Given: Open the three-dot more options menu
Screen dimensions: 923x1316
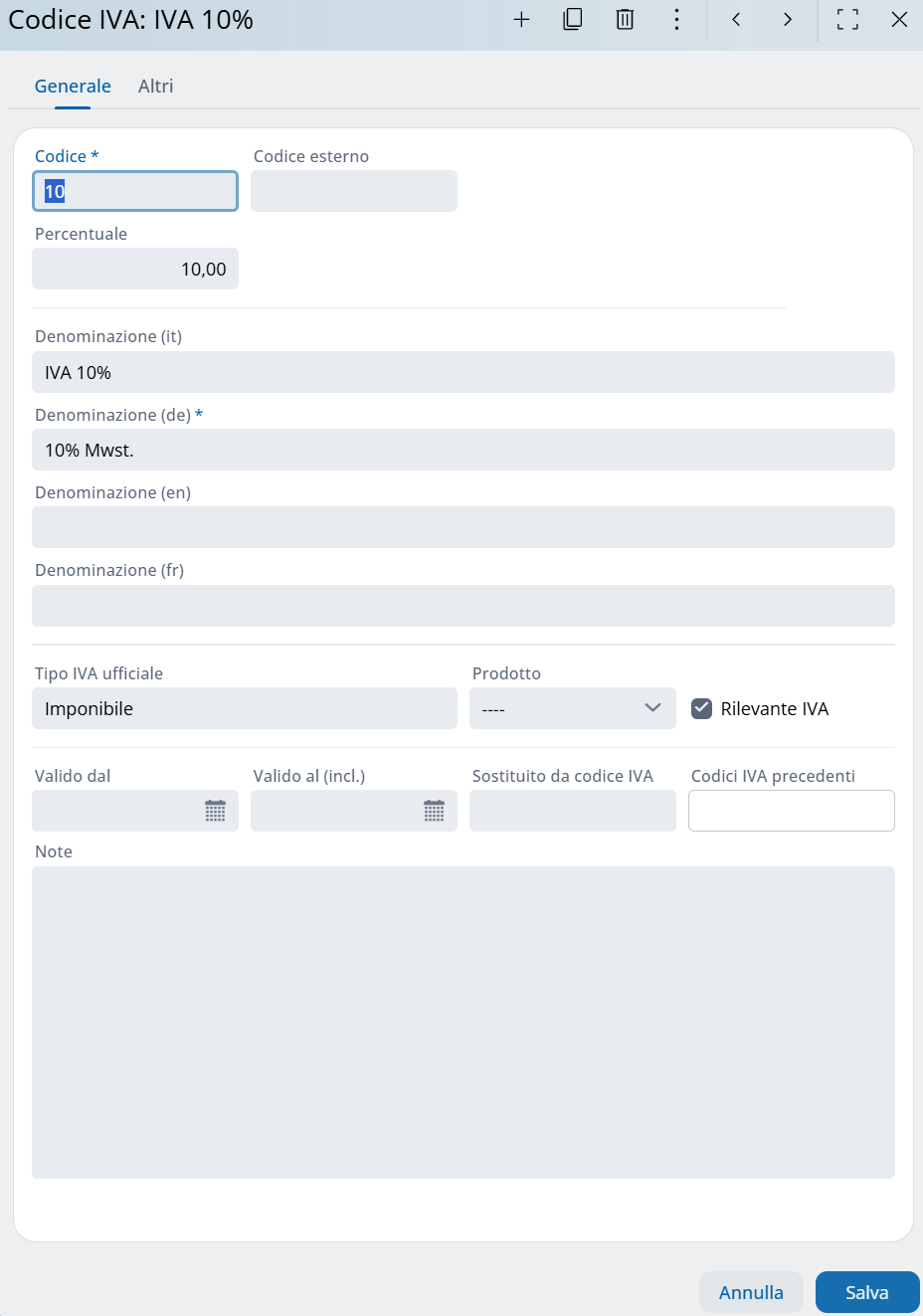Looking at the screenshot, I should [x=676, y=20].
